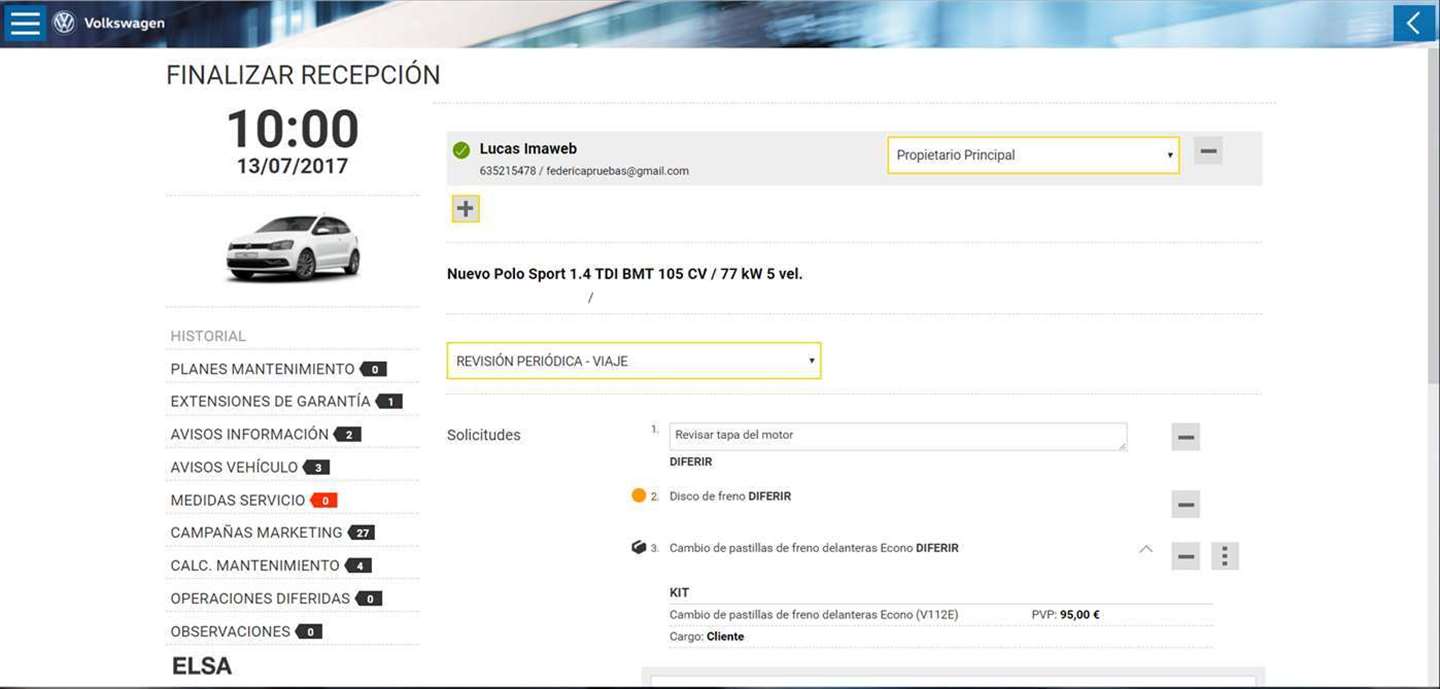Remove Lucas Imaweb with the minus button
Viewport: 1440px width, 689px height.
[1208, 151]
